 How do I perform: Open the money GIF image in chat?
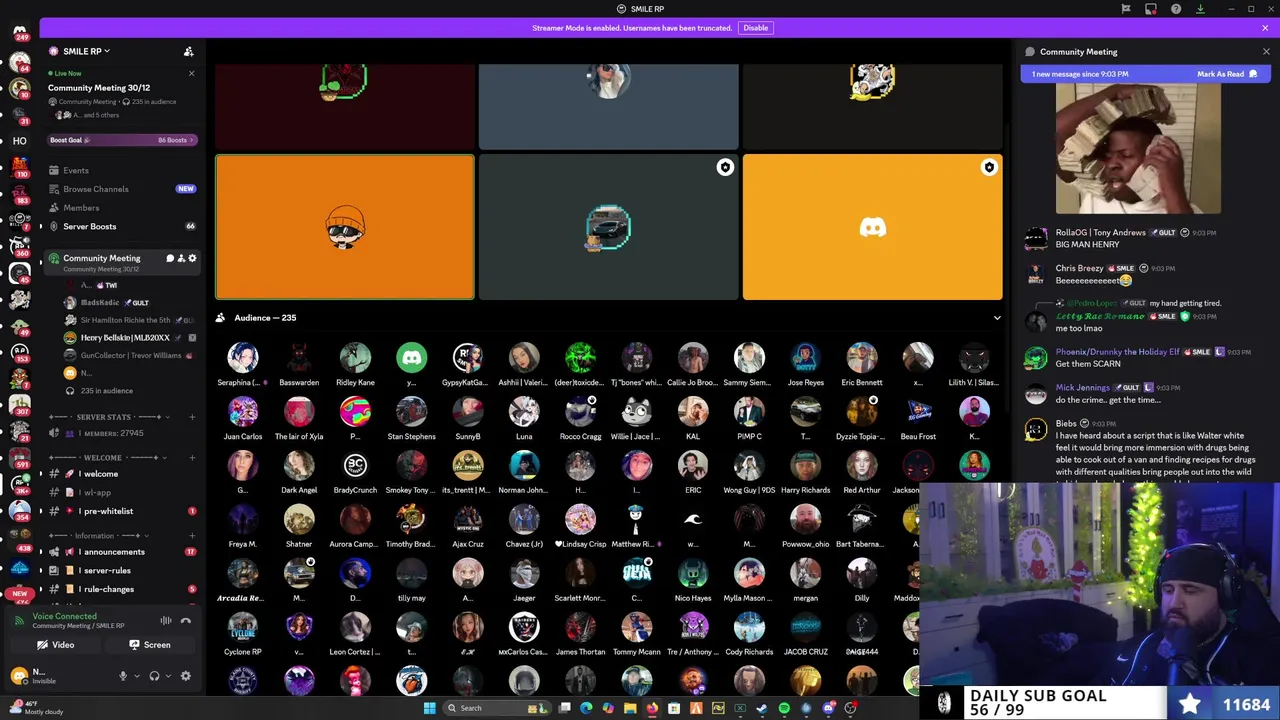click(x=1138, y=149)
